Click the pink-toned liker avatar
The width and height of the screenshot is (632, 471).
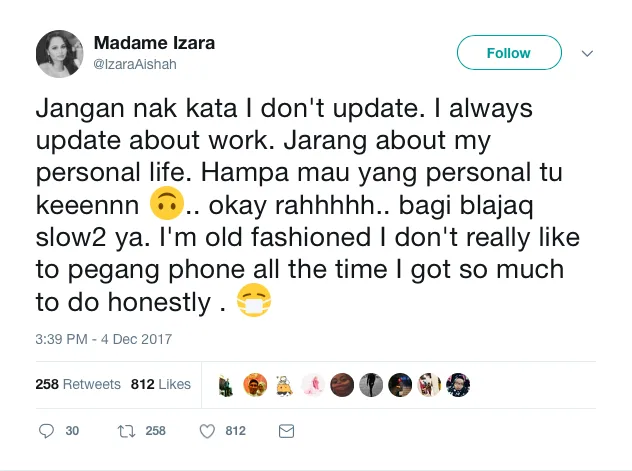(314, 384)
